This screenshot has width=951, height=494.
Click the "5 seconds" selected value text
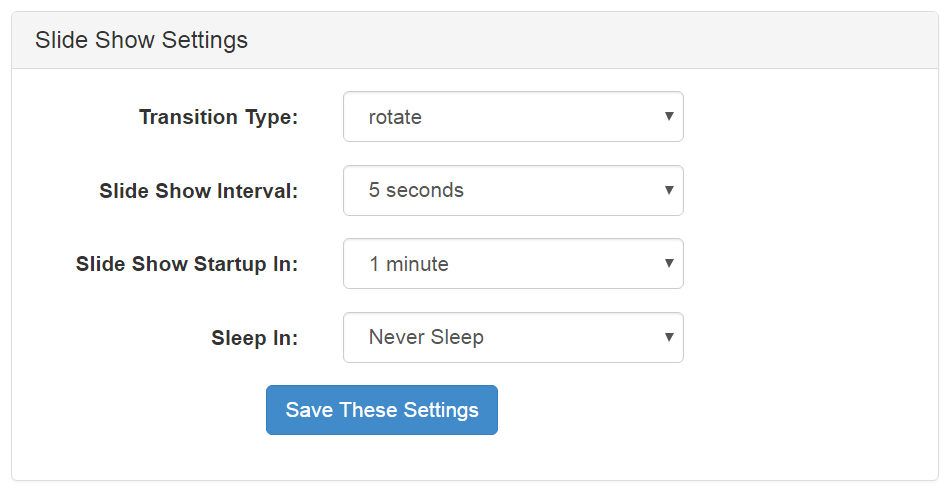[416, 190]
